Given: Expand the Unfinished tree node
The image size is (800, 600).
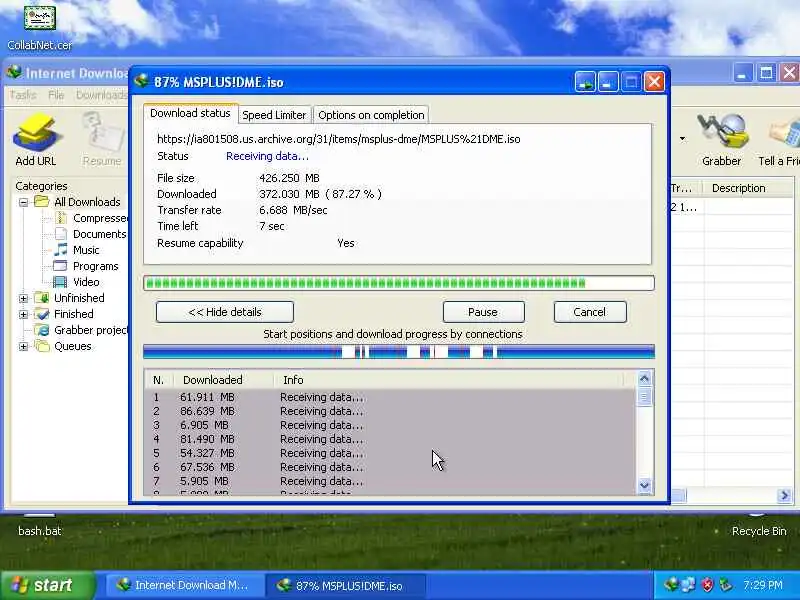Looking at the screenshot, I should 23,298.
